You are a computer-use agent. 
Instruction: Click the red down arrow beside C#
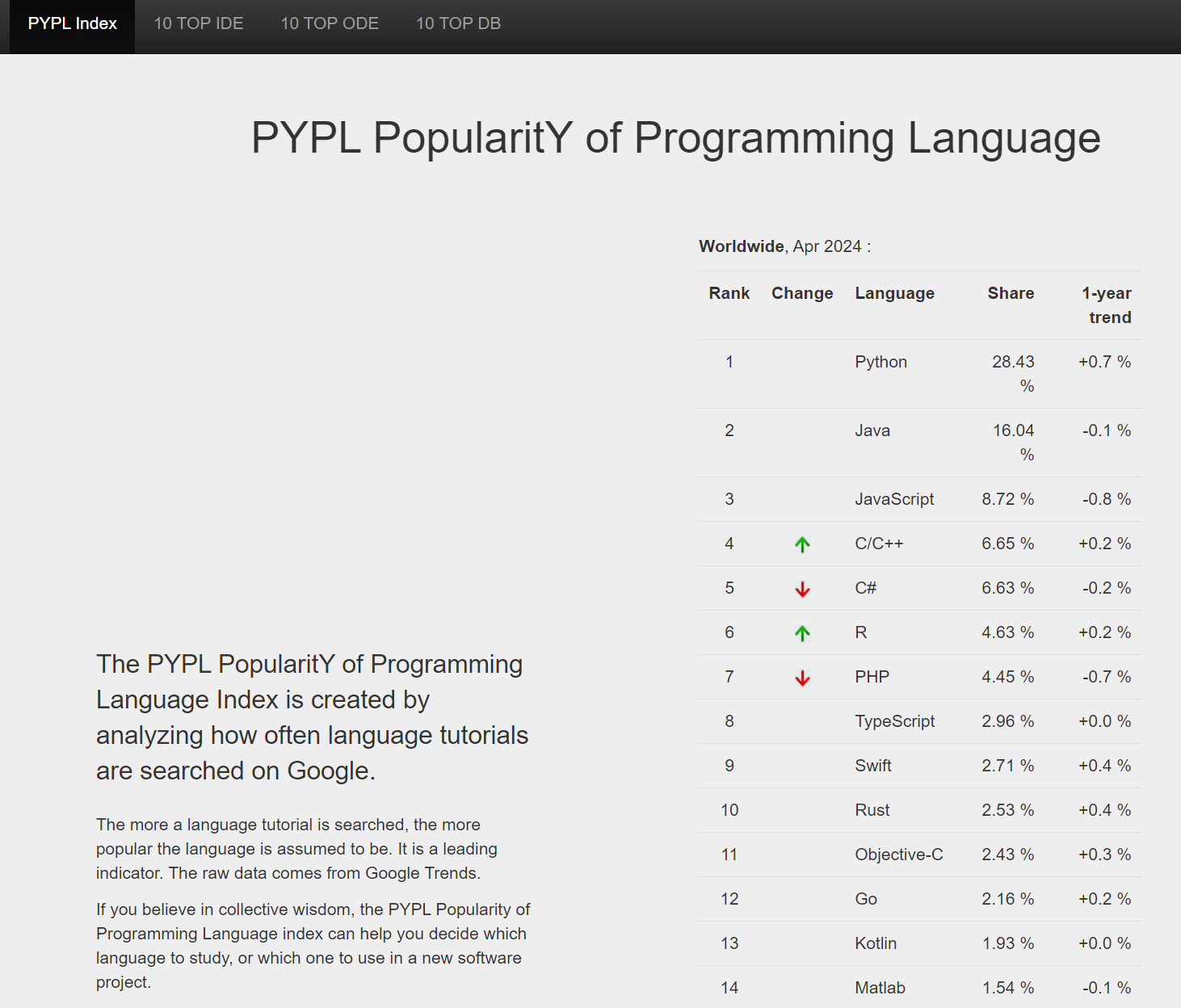pos(801,589)
